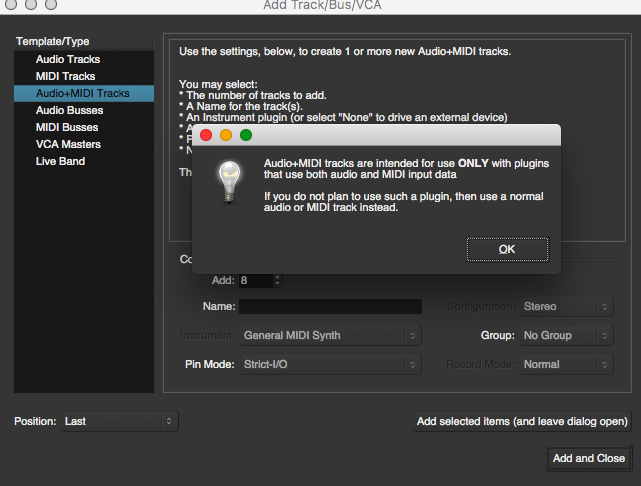
Task: Click the track Name text field
Action: pos(330,307)
